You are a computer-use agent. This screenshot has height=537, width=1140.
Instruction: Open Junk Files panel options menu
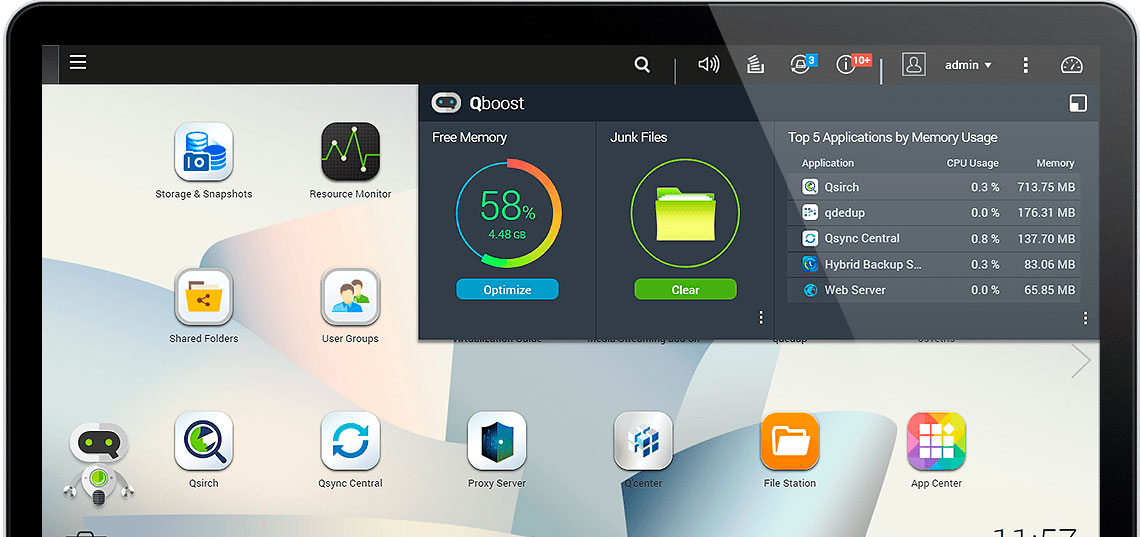(x=761, y=318)
